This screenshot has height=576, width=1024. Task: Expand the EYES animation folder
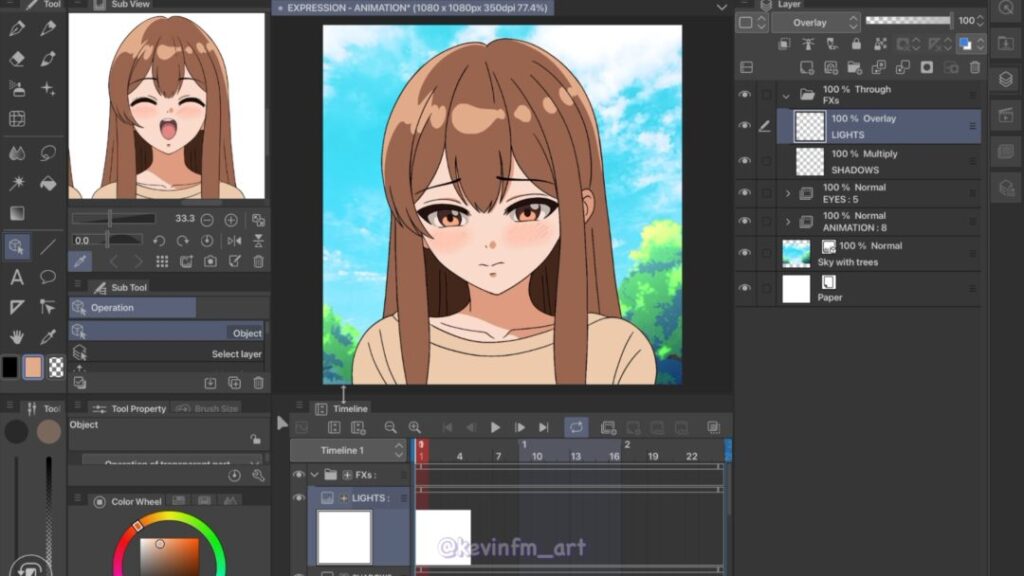tap(787, 193)
